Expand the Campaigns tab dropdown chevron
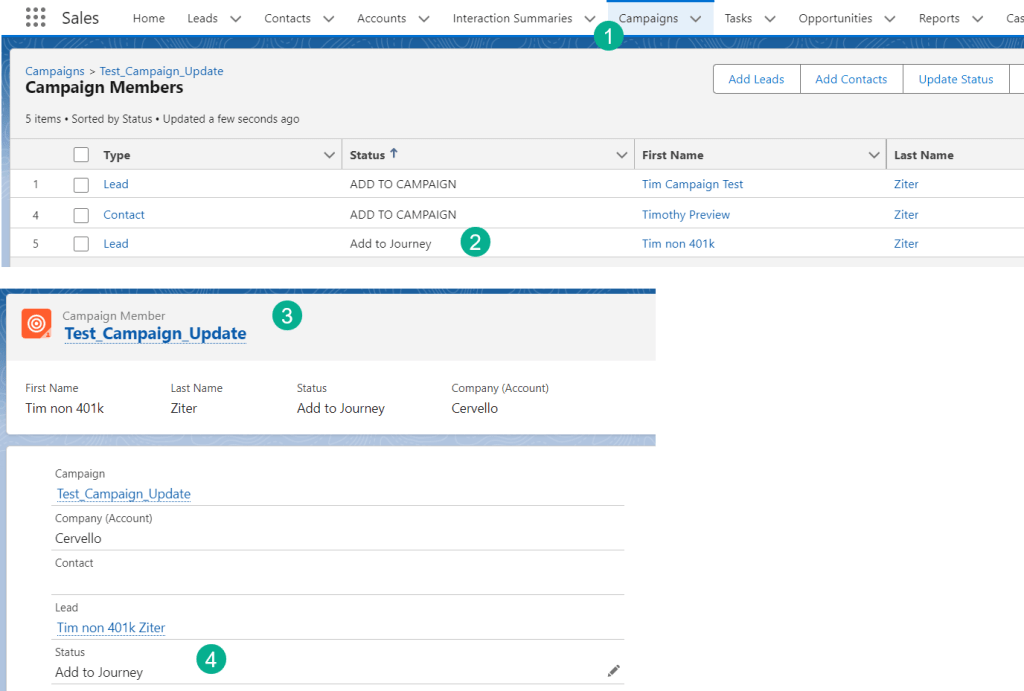This screenshot has width=1024, height=691. [x=695, y=18]
